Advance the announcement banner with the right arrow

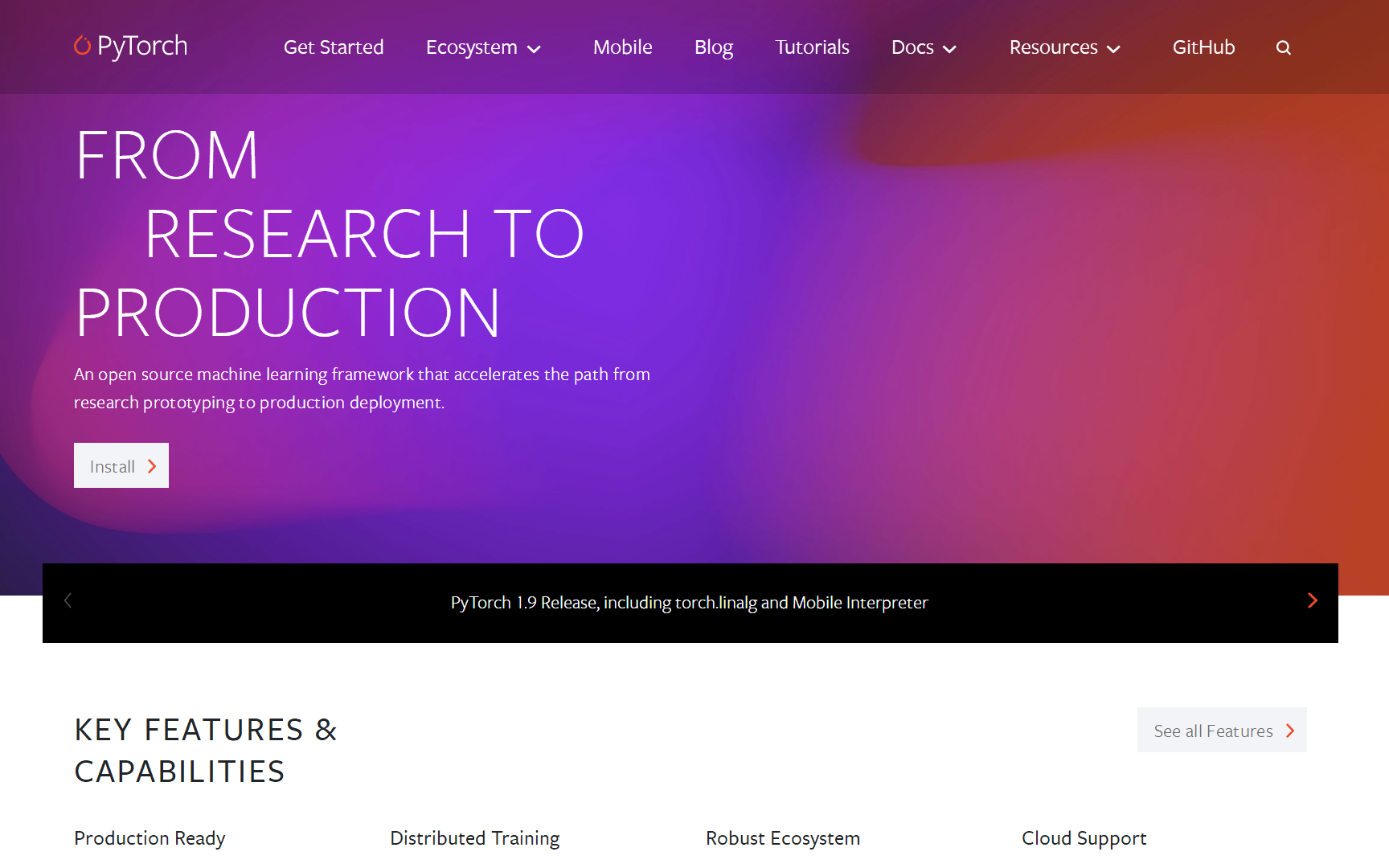1312,600
